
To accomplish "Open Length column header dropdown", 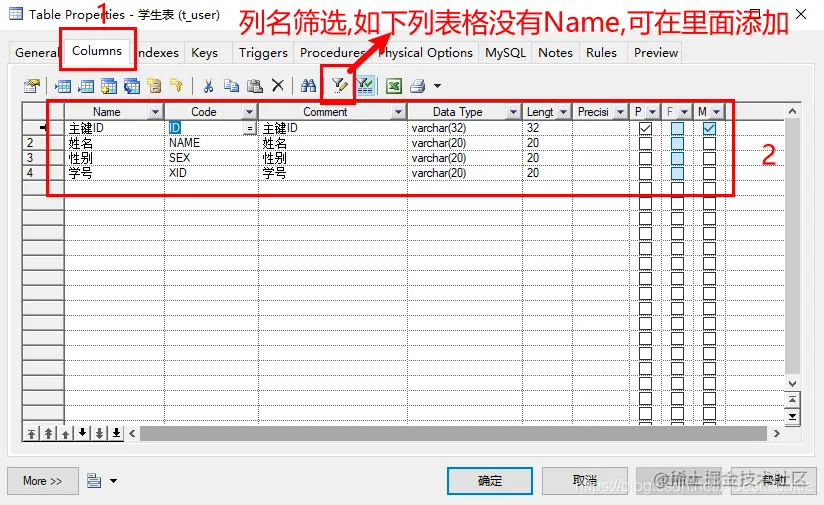I will pos(563,112).
